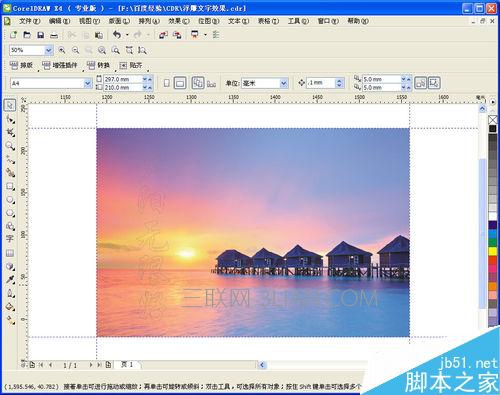Undo the last action
This screenshot has height=395, width=500.
click(x=117, y=34)
